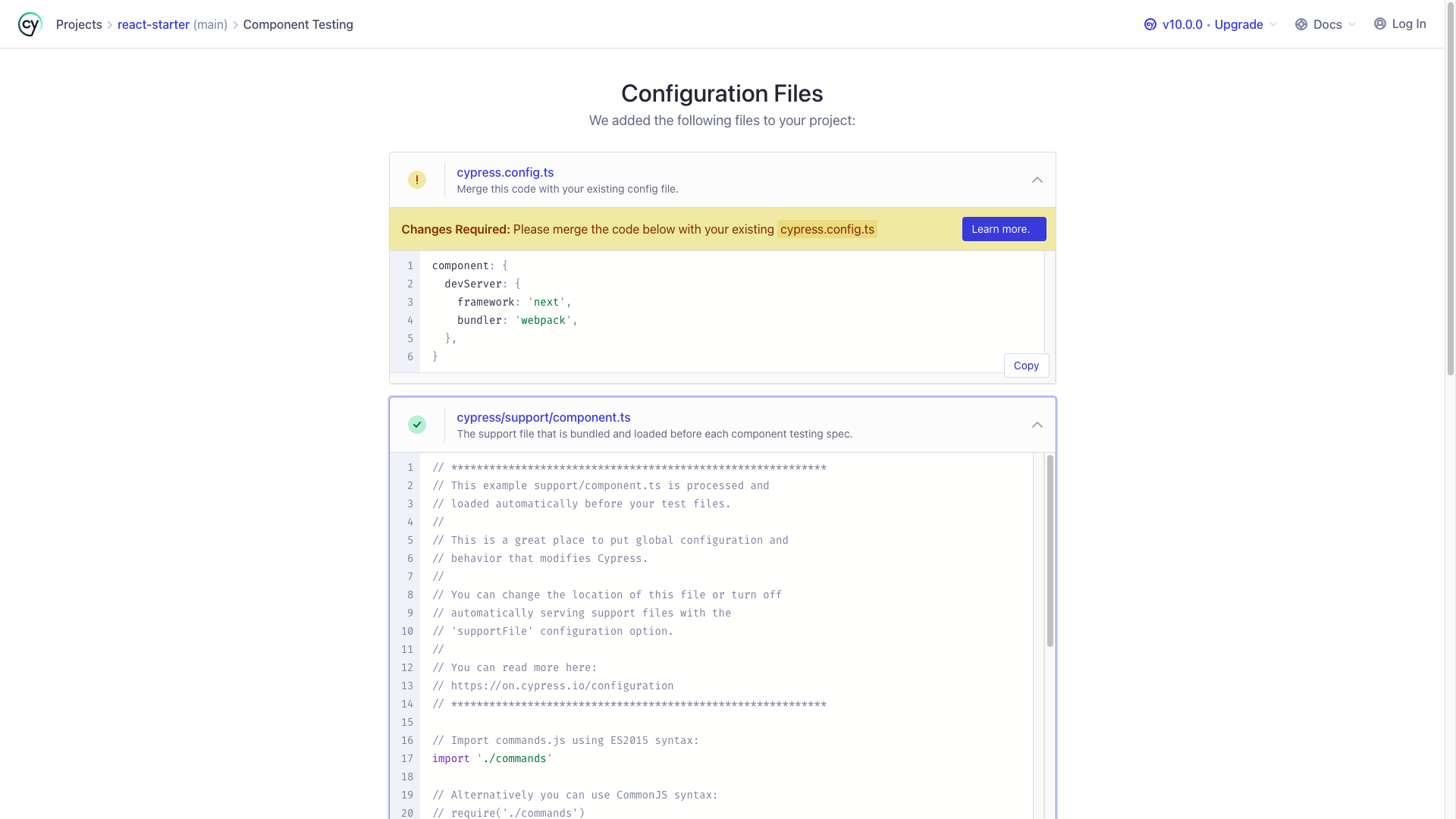
Task: Click the Cypress version badge icon
Action: pyautogui.click(x=1150, y=24)
